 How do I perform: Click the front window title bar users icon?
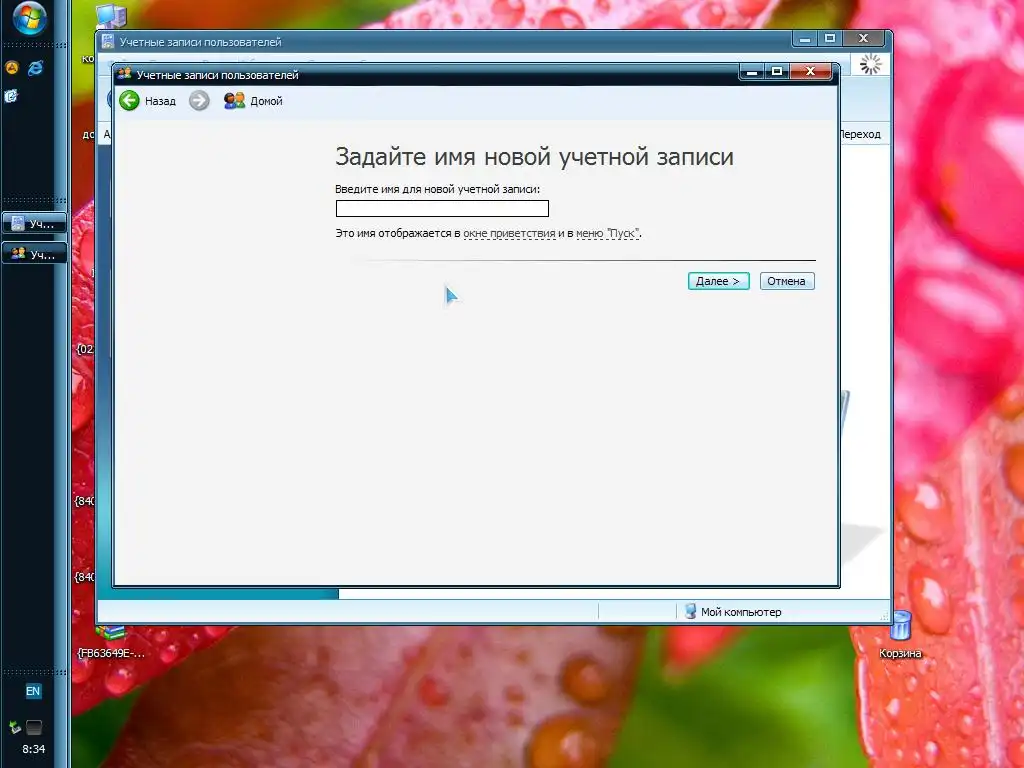[x=124, y=74]
